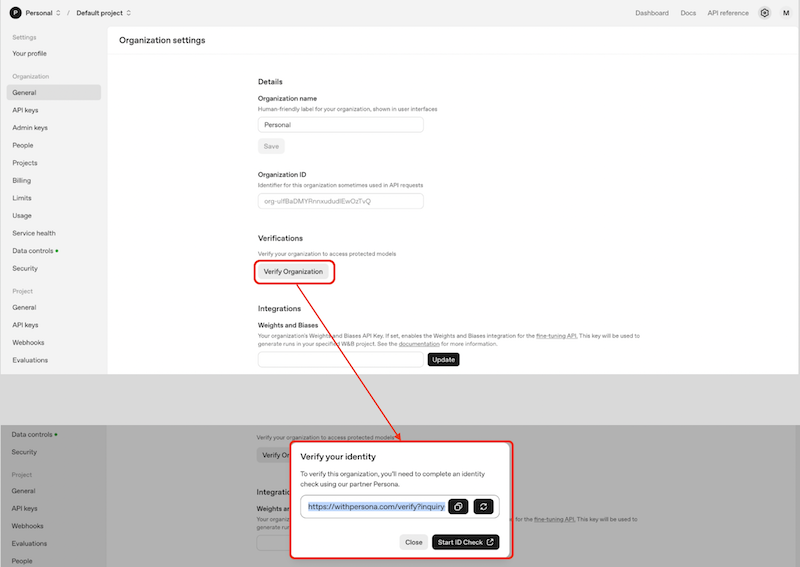Viewport: 800px width, 567px height.
Task: Click the refresh icon beside the verification URL
Action: pyautogui.click(x=483, y=507)
